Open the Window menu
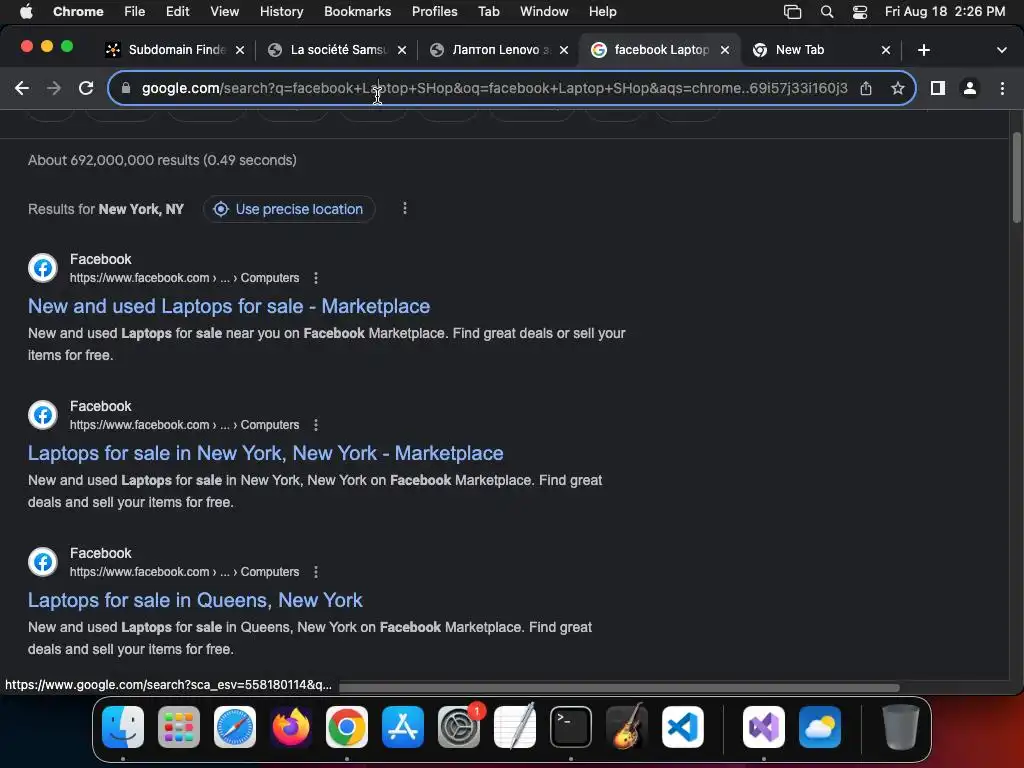 tap(544, 12)
